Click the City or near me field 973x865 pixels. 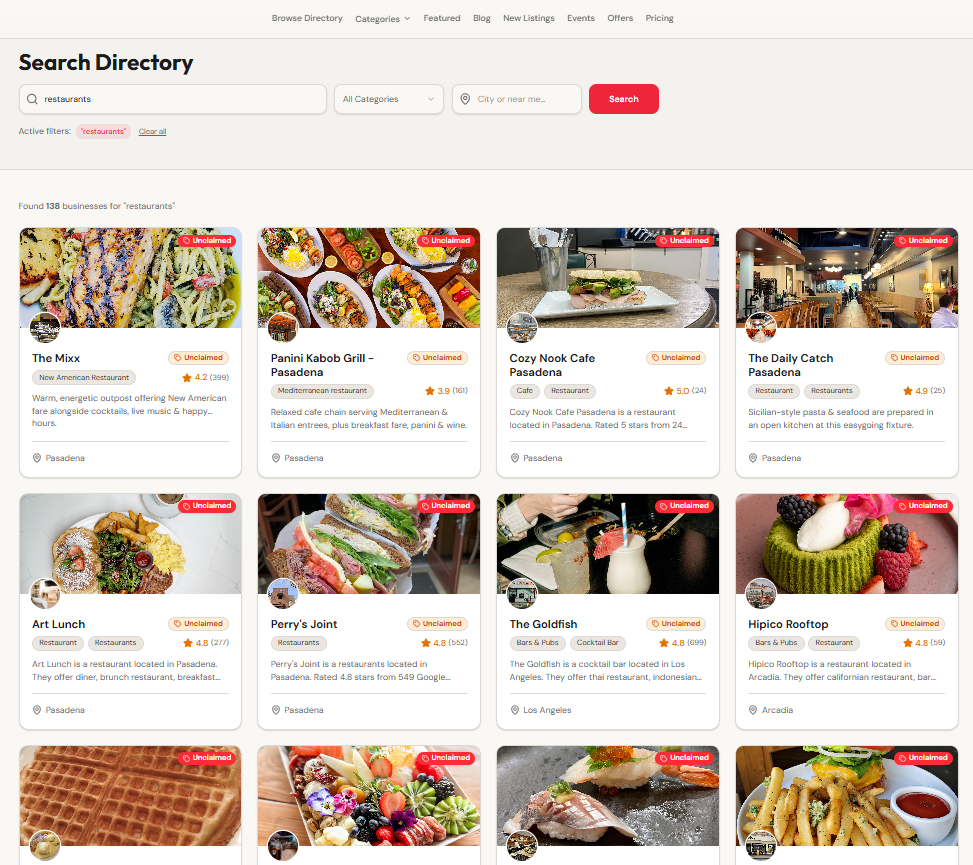517,99
